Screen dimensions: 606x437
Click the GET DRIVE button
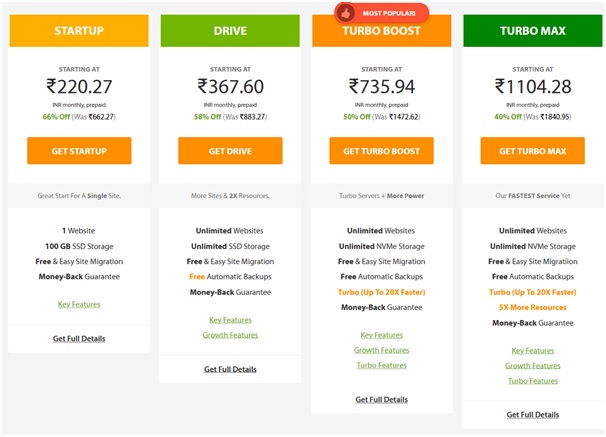(230, 151)
